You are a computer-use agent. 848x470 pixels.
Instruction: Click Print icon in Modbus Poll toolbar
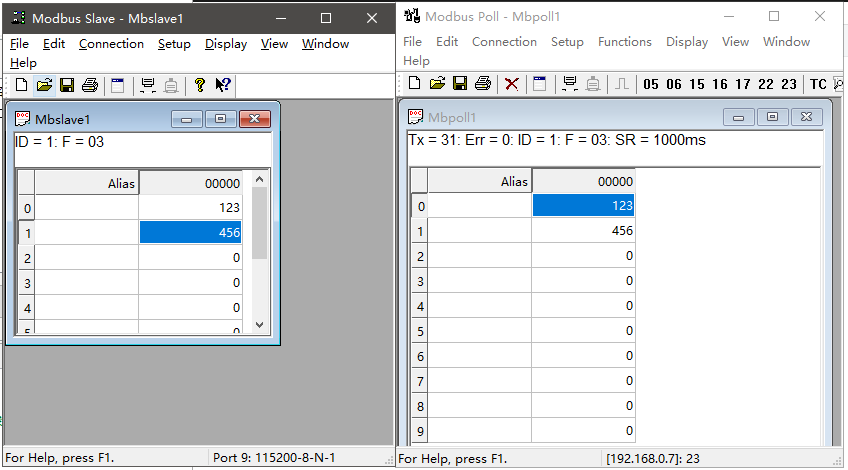coord(482,84)
